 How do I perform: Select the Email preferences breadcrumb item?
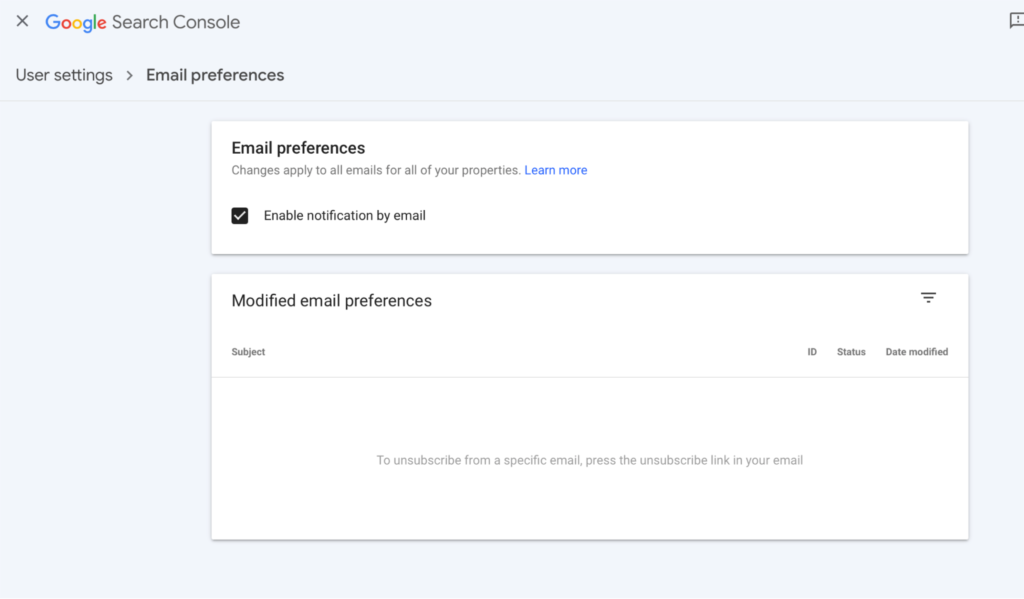point(215,75)
